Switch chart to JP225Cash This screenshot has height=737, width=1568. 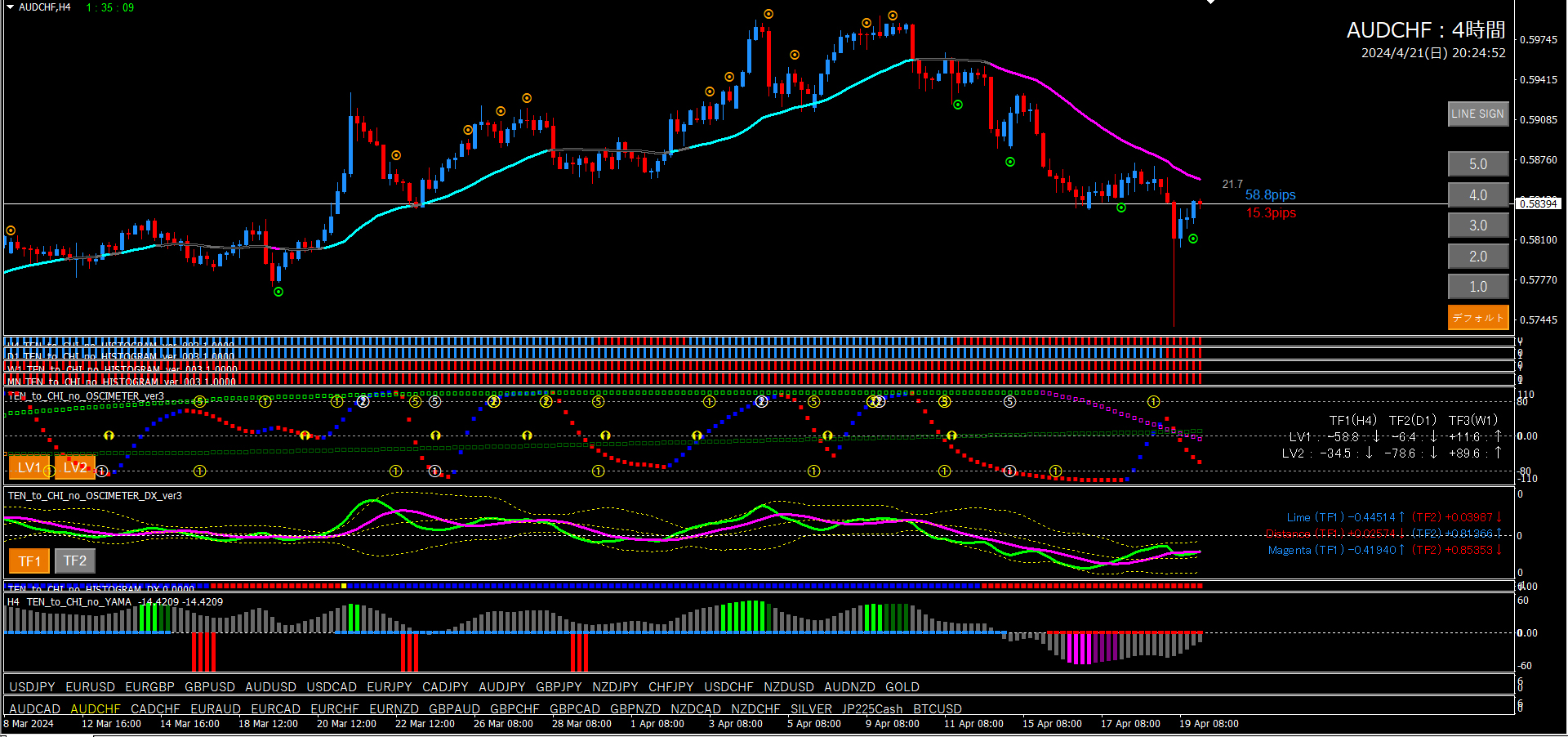pos(872,709)
